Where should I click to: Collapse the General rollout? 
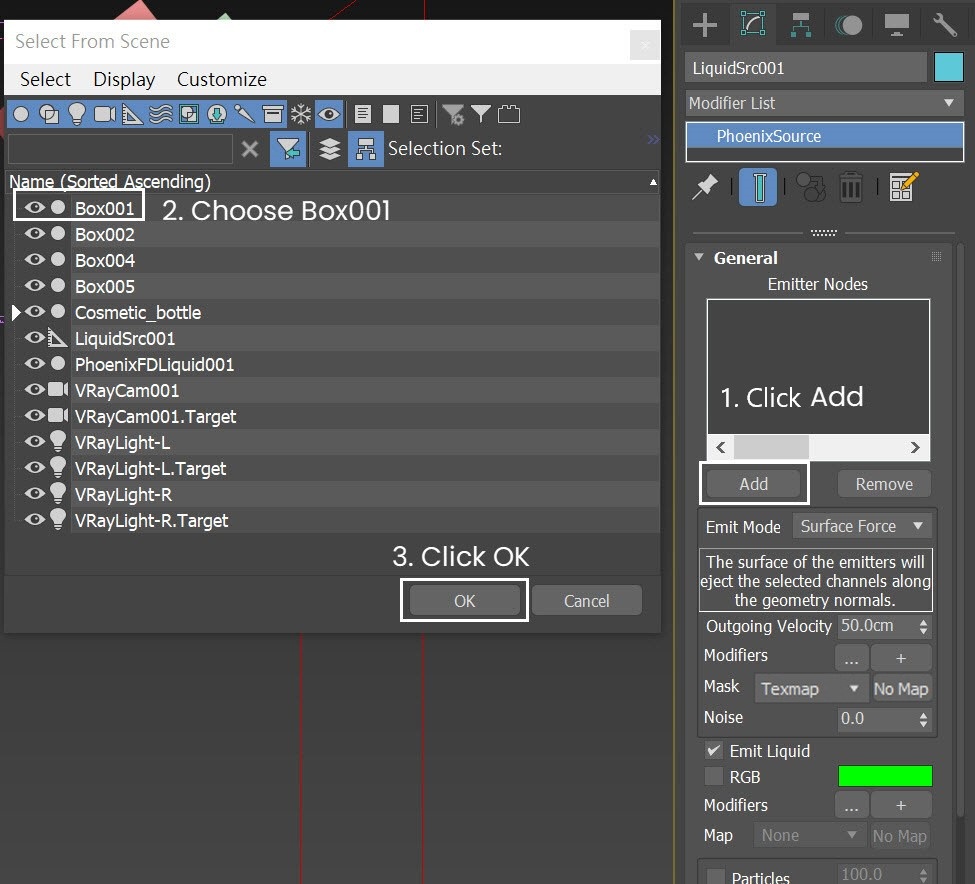(699, 257)
